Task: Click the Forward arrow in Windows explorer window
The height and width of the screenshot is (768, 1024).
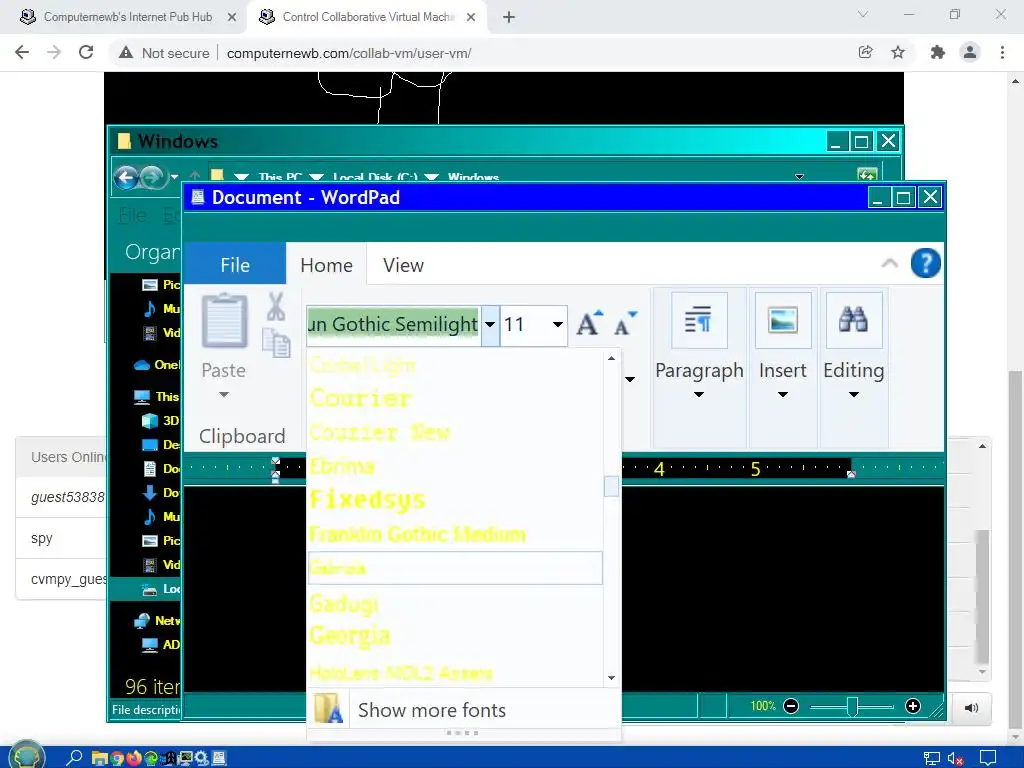Action: point(152,177)
